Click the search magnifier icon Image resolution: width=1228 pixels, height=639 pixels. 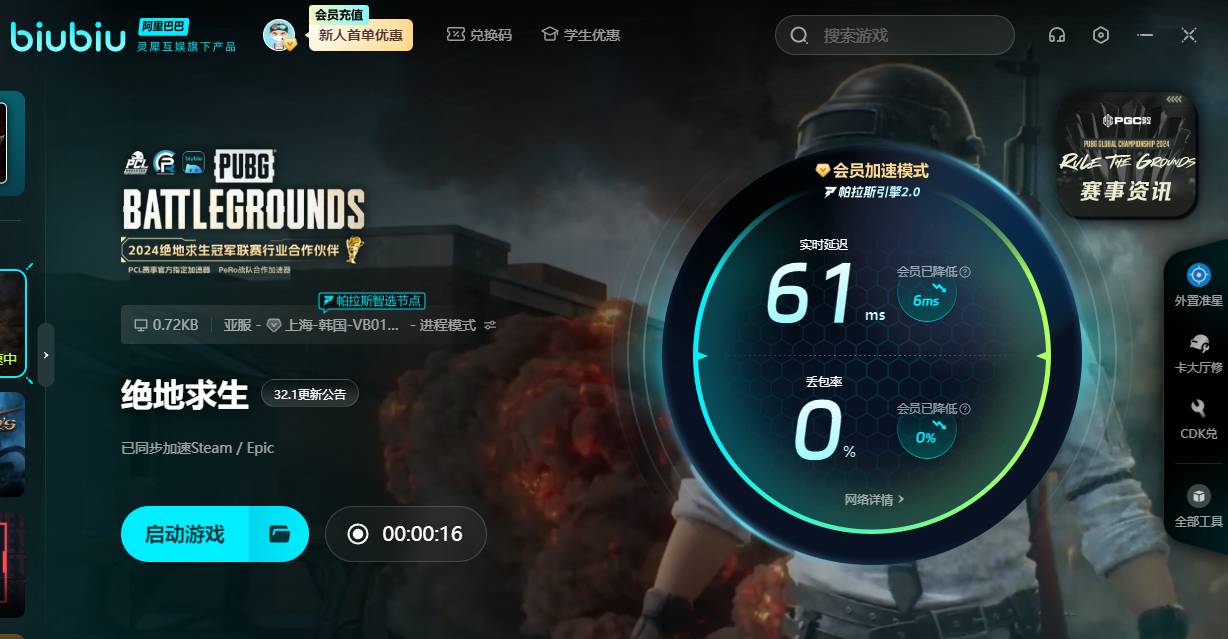point(799,36)
